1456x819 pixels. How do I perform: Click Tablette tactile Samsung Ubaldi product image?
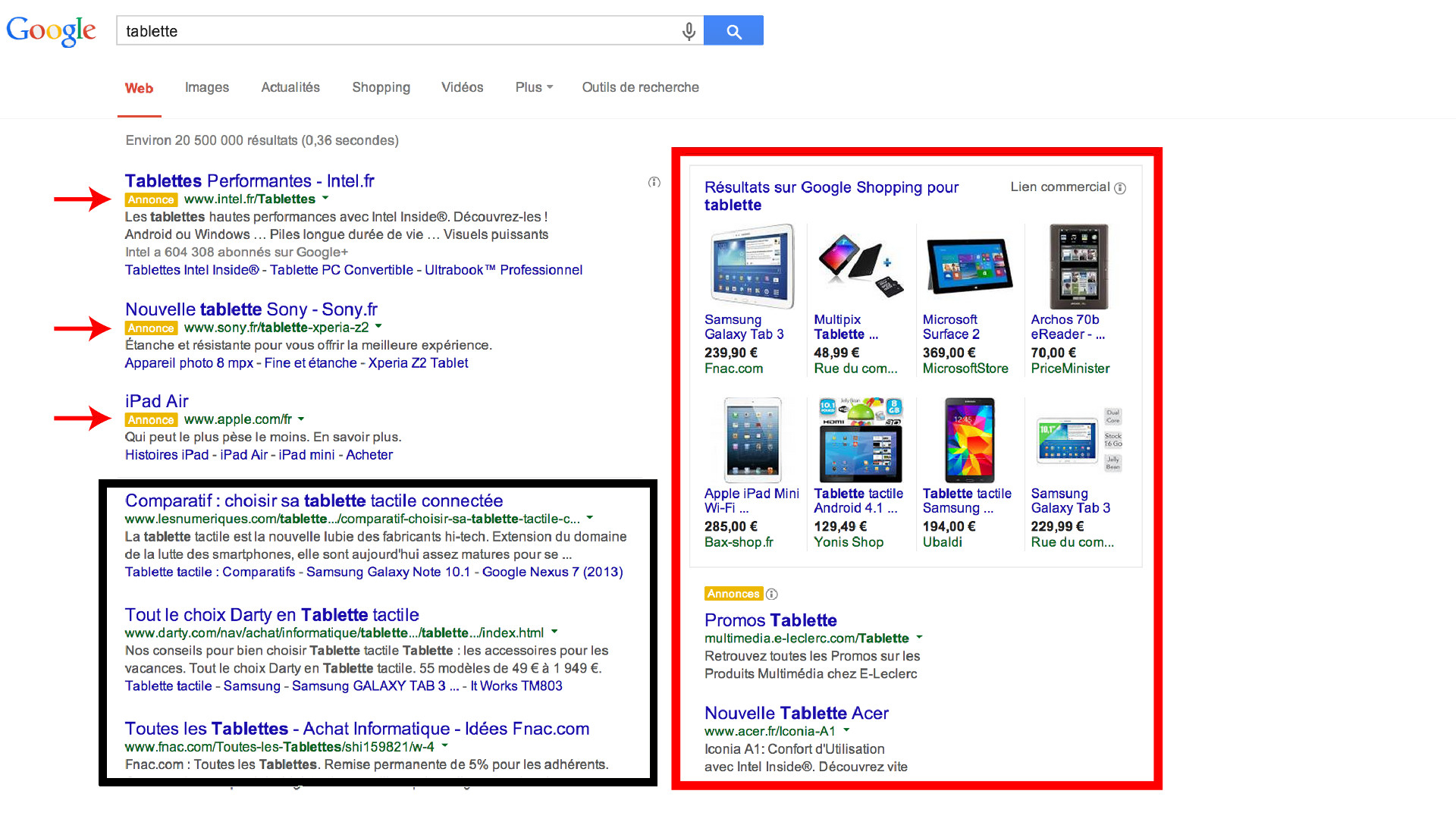click(x=969, y=440)
